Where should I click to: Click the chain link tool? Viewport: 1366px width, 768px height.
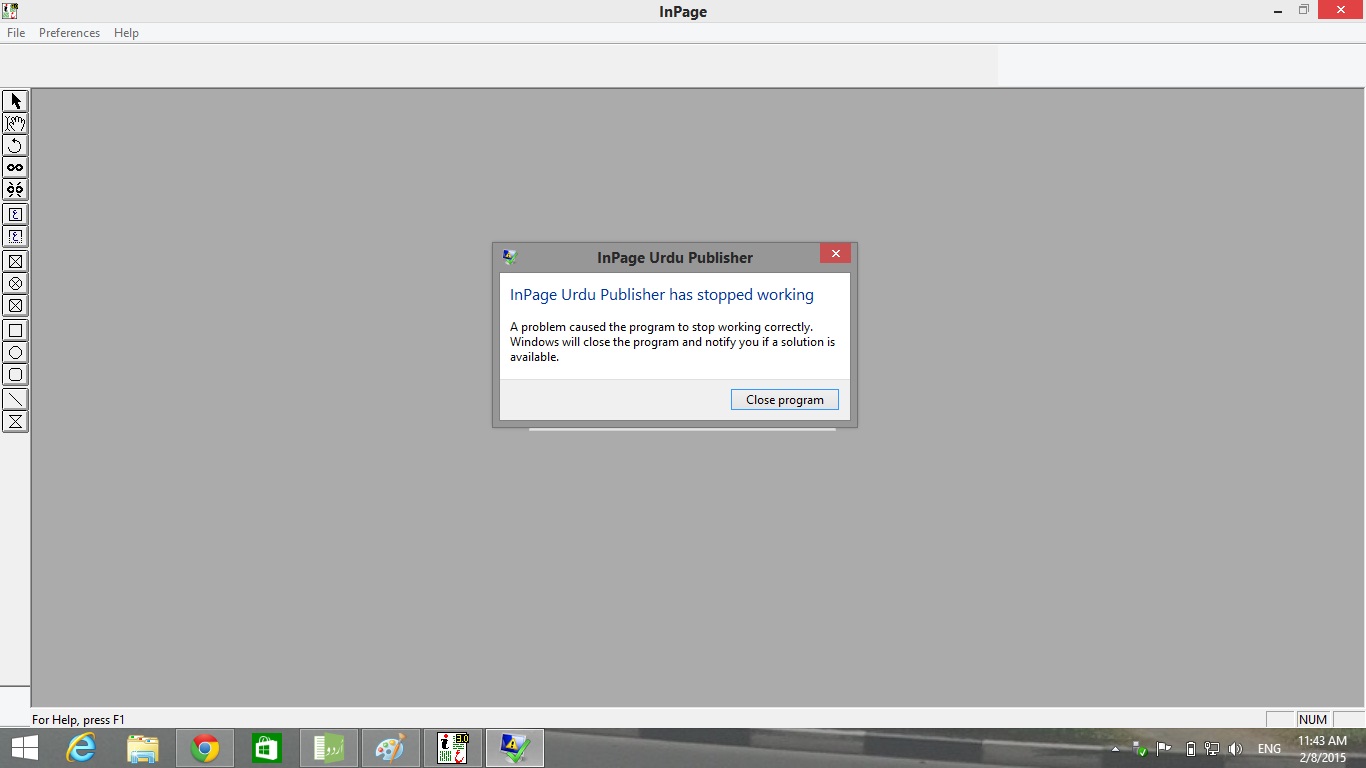tap(15, 167)
